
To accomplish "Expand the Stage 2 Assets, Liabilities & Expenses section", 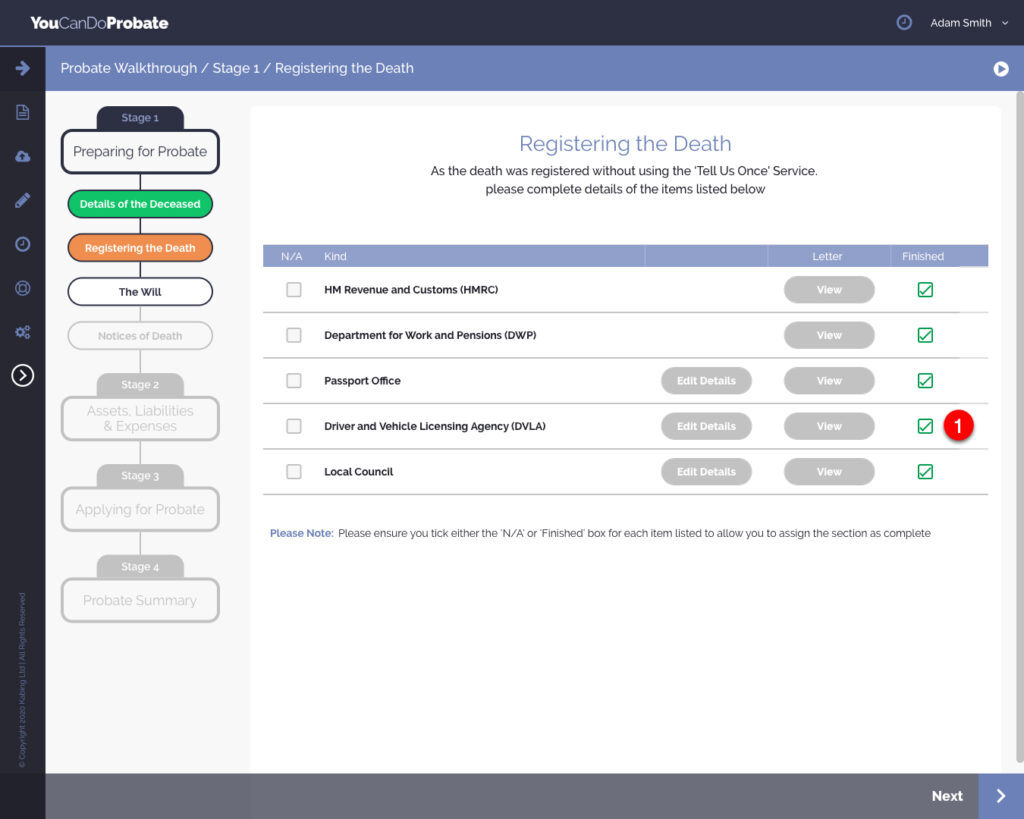I will click(140, 418).
